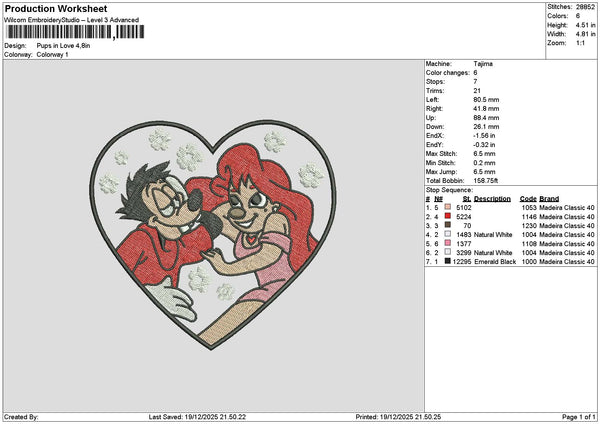This screenshot has width=600, height=424.
Task: Click the "St." column header
Action: [x=467, y=199]
